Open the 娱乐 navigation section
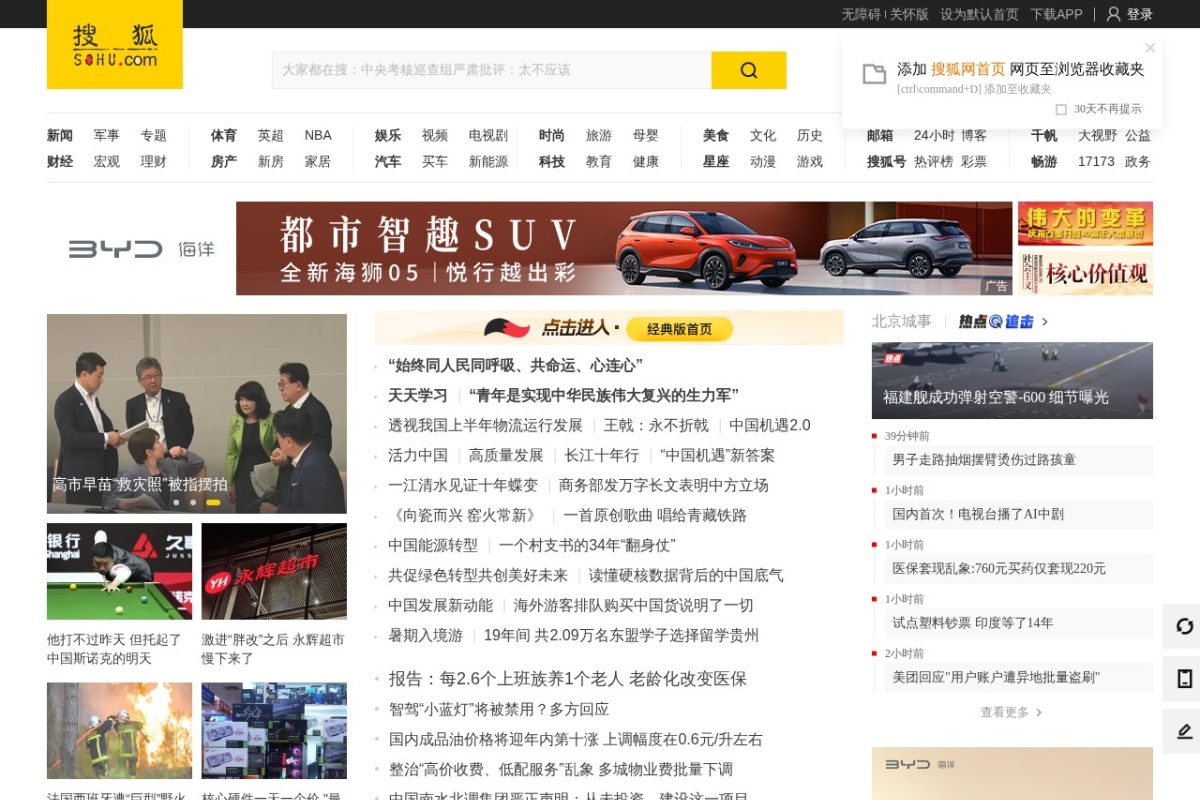 tap(388, 135)
